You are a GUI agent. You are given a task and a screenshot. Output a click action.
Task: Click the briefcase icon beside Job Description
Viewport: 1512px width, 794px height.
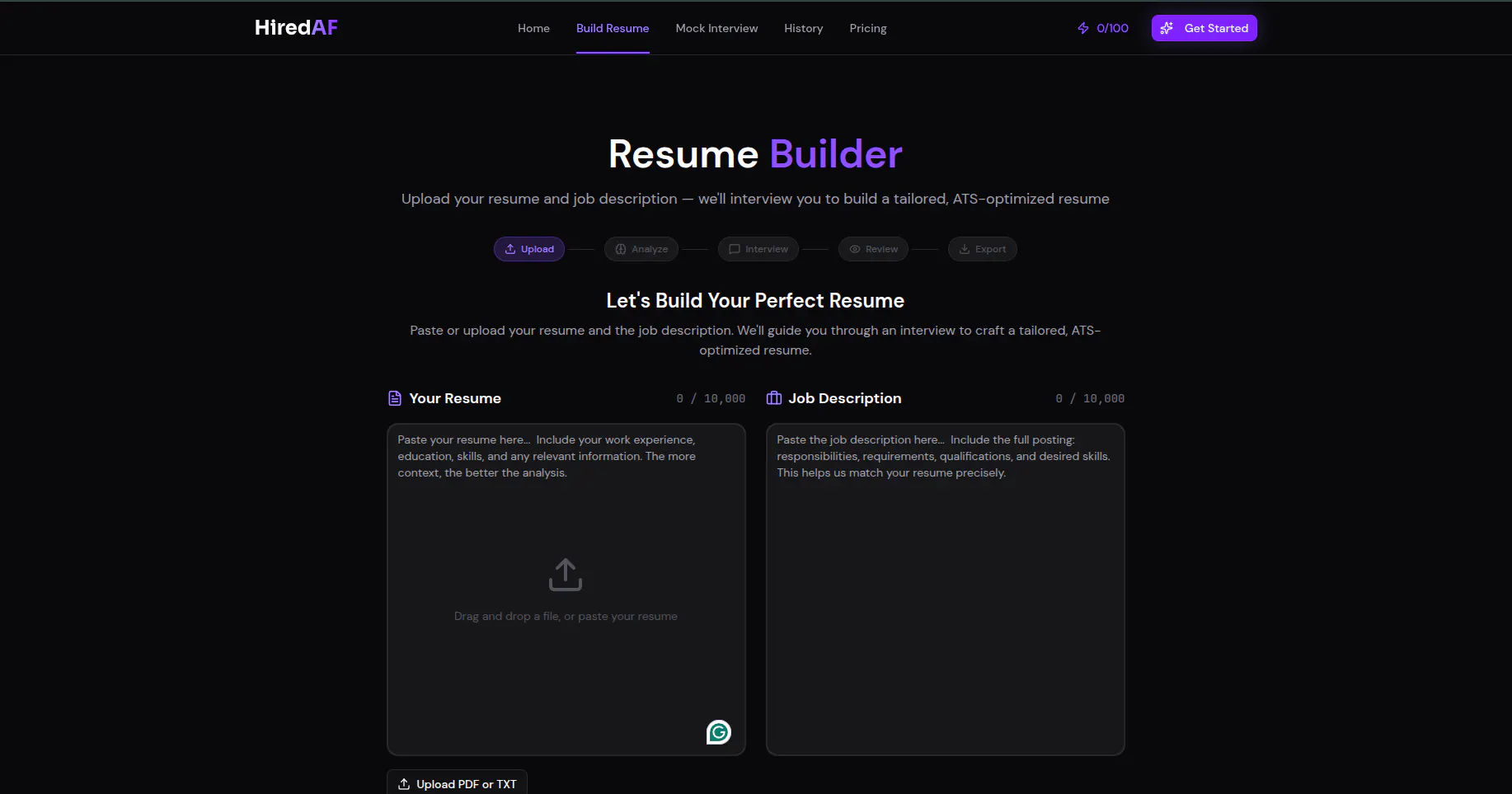pyautogui.click(x=774, y=398)
